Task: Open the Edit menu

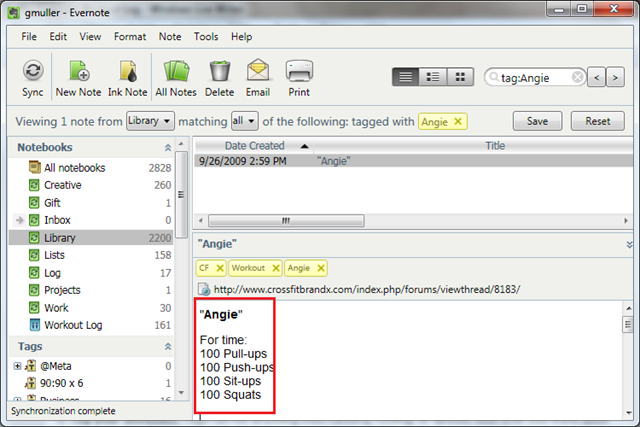Action: [x=58, y=37]
